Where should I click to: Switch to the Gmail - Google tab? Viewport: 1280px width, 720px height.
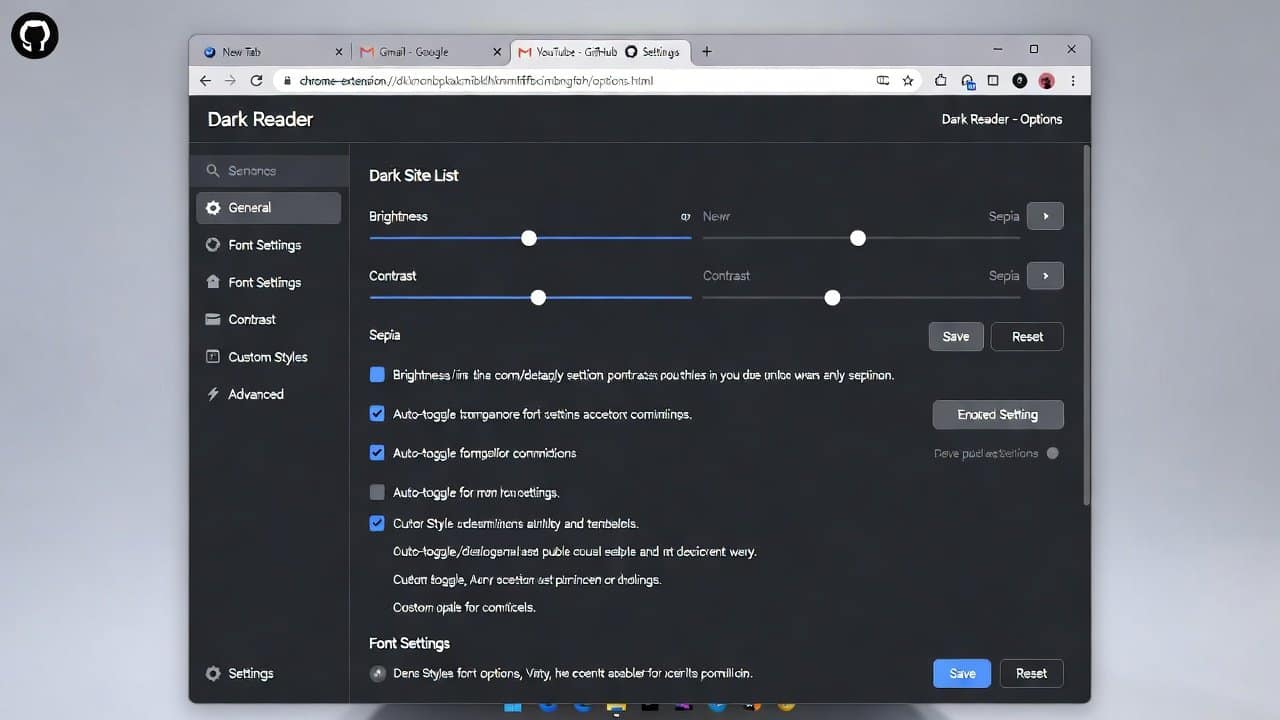click(x=430, y=52)
